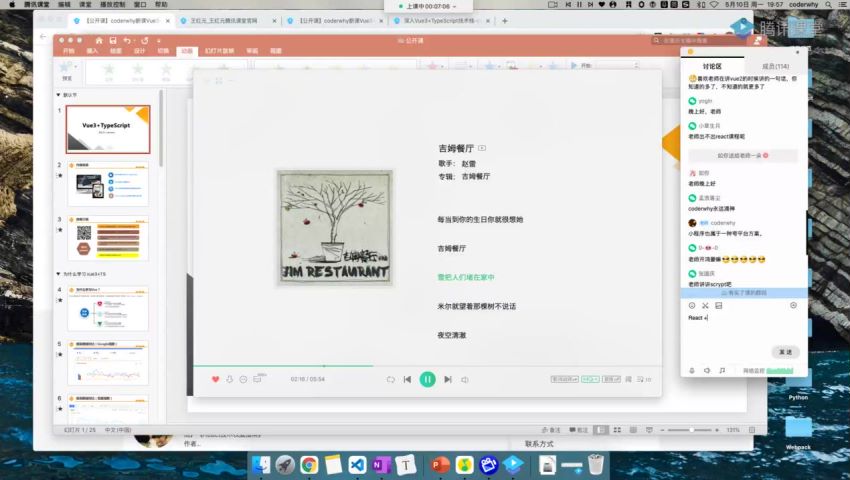Click the PowerPoint Undo icon
This screenshot has height=480, width=850.
pos(127,41)
